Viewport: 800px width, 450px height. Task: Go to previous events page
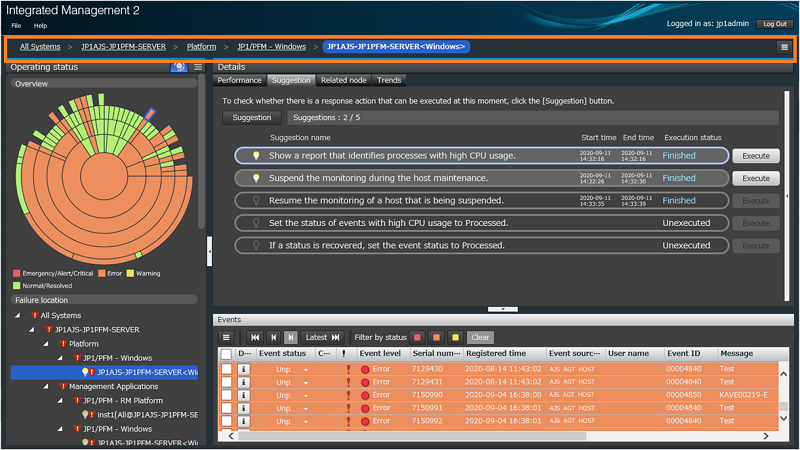point(273,337)
